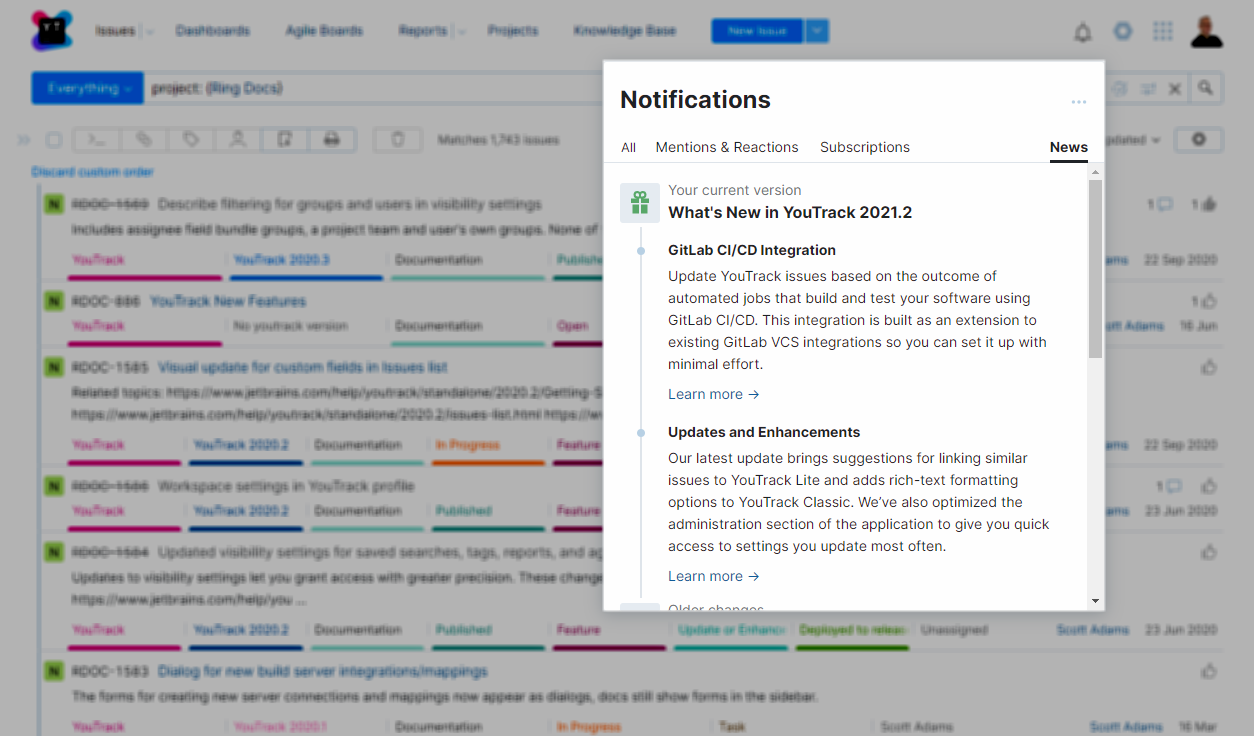Open the apps grid menu icon
The height and width of the screenshot is (736, 1254).
tap(1162, 31)
